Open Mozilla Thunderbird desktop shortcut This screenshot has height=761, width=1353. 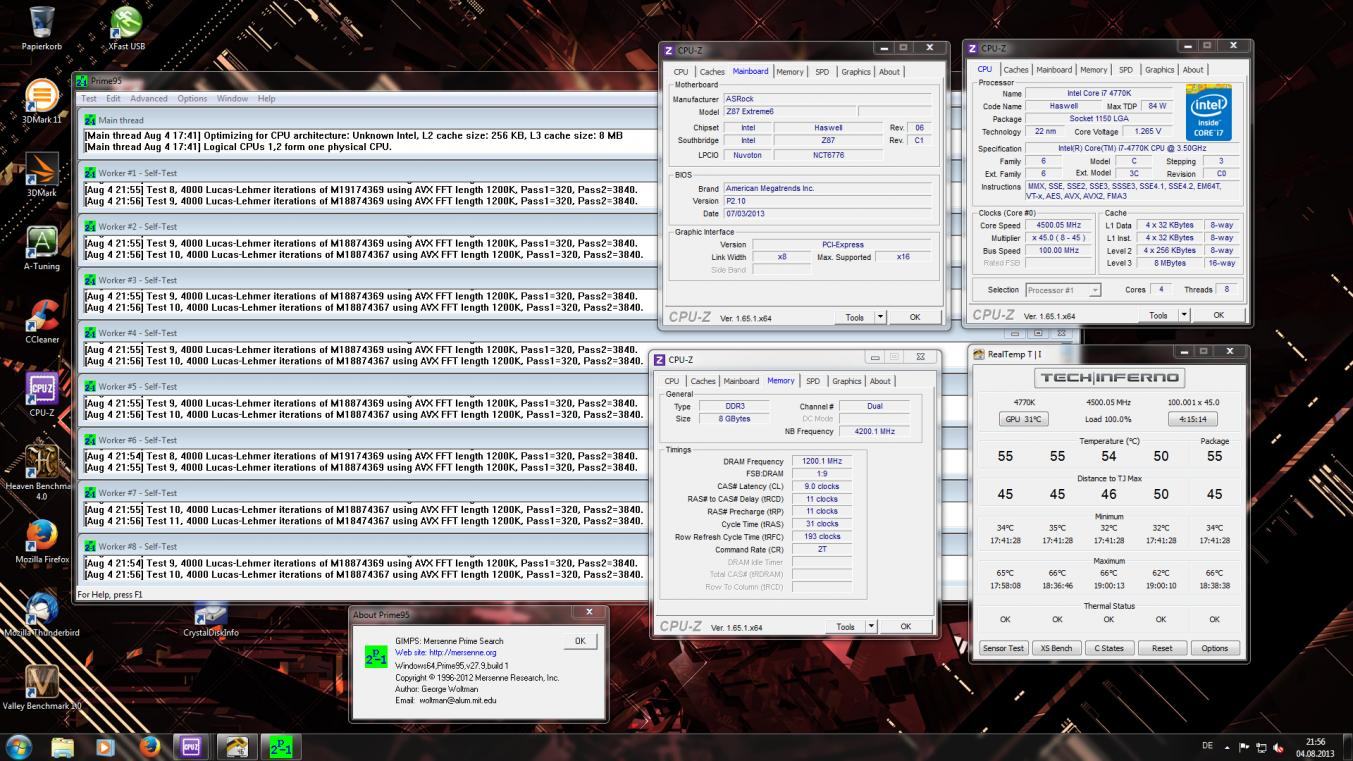point(42,614)
